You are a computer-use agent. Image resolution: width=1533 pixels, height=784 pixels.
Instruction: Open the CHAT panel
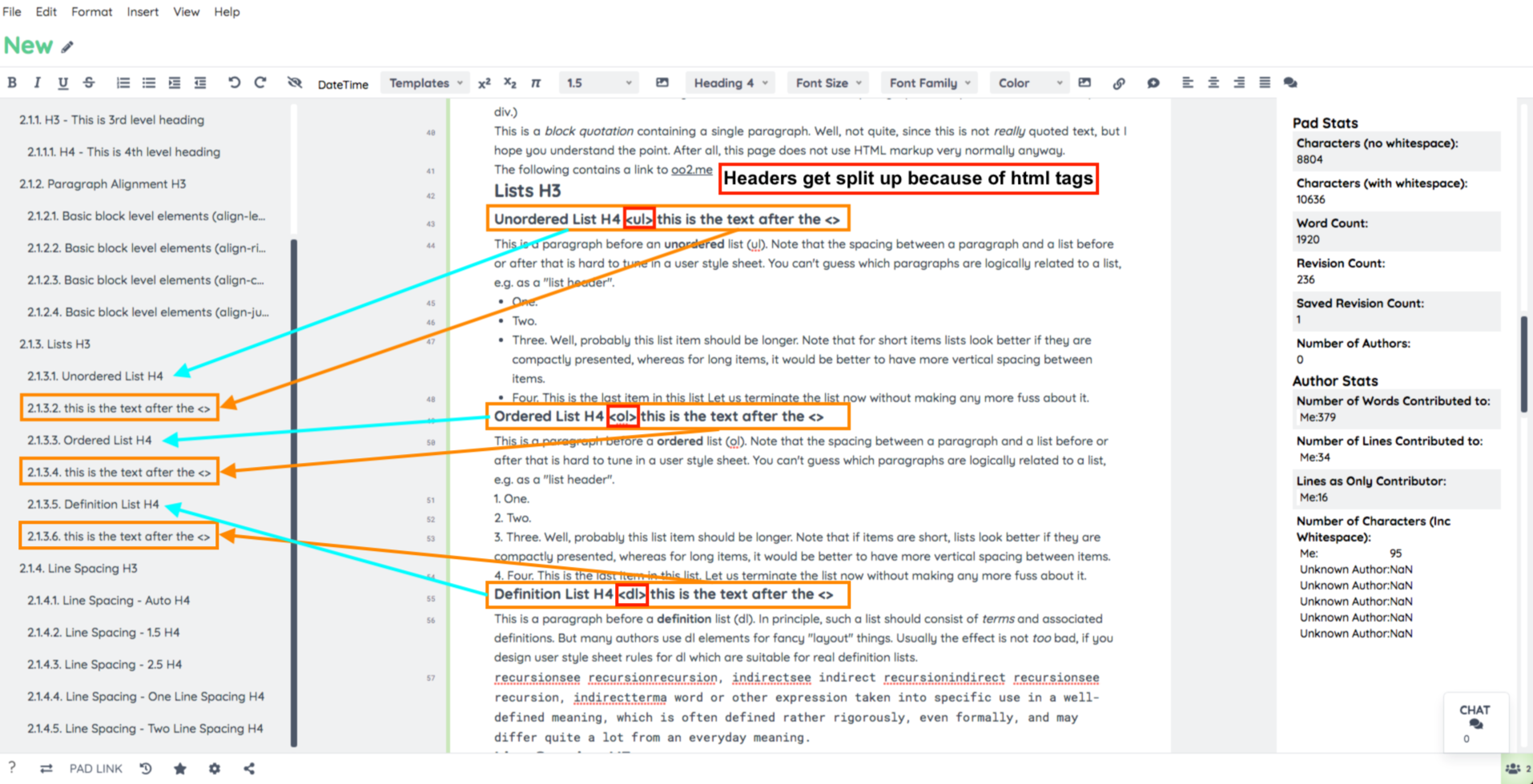tap(1475, 722)
